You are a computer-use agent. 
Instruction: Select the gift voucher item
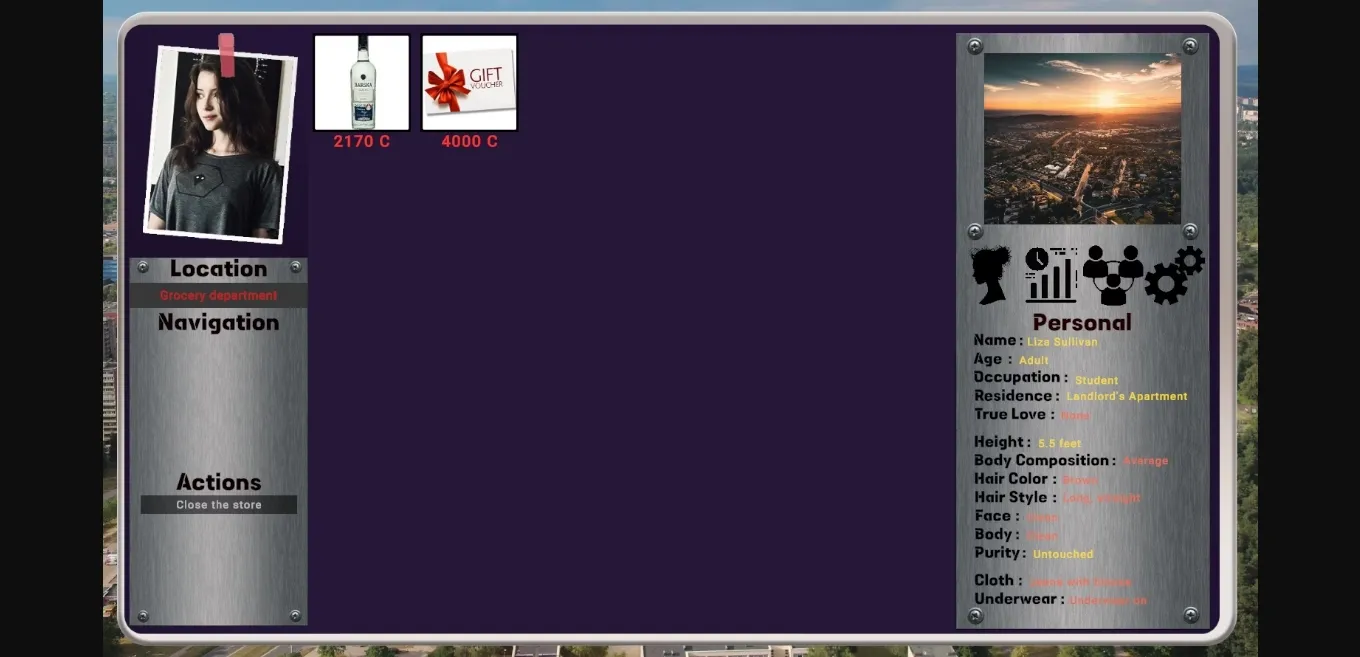tap(469, 83)
